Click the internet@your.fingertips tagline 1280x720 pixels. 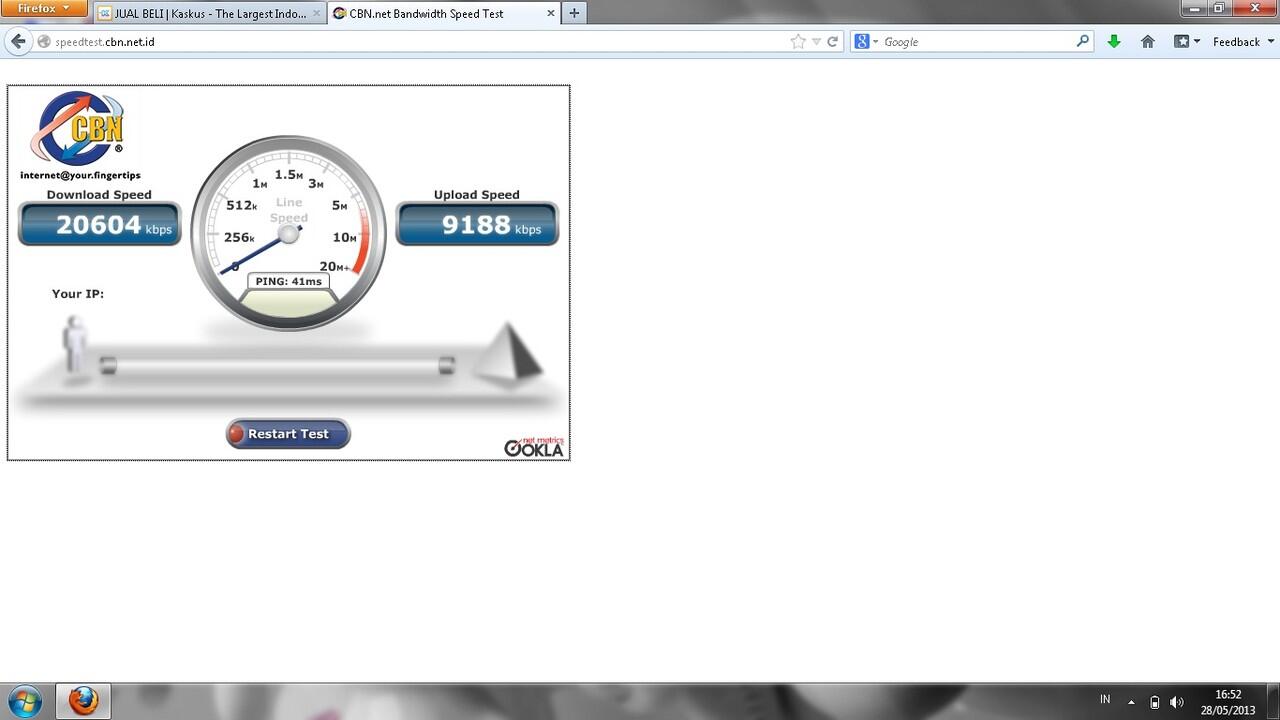[x=80, y=176]
